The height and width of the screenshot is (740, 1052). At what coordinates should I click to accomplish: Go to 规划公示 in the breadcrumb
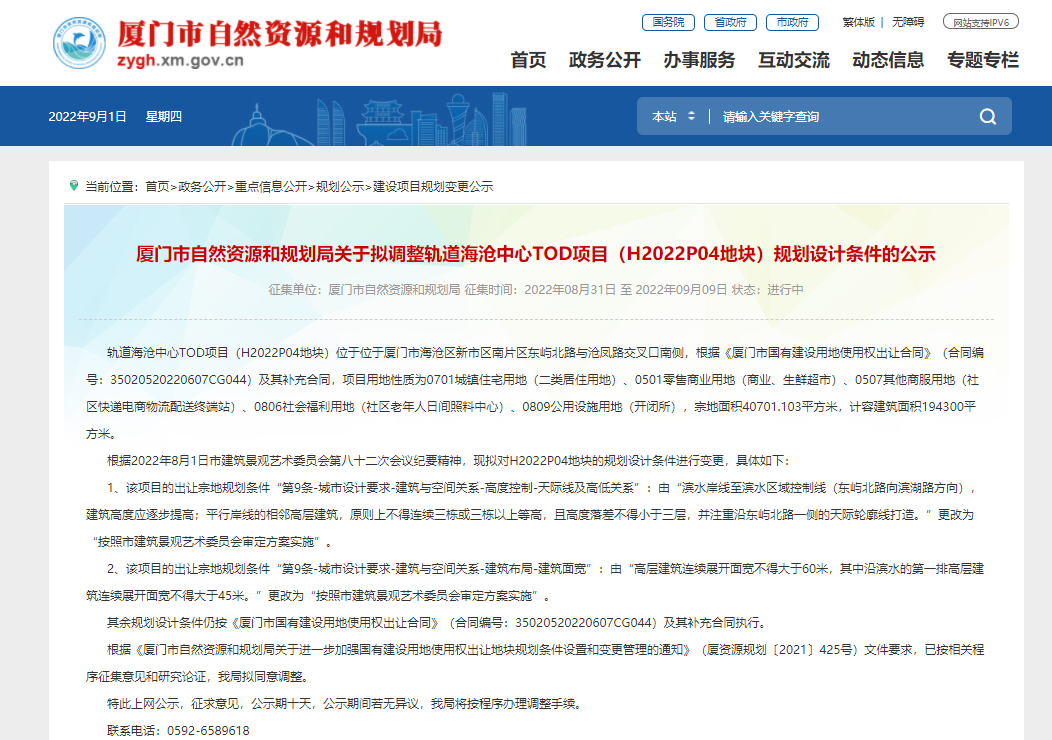tap(340, 187)
